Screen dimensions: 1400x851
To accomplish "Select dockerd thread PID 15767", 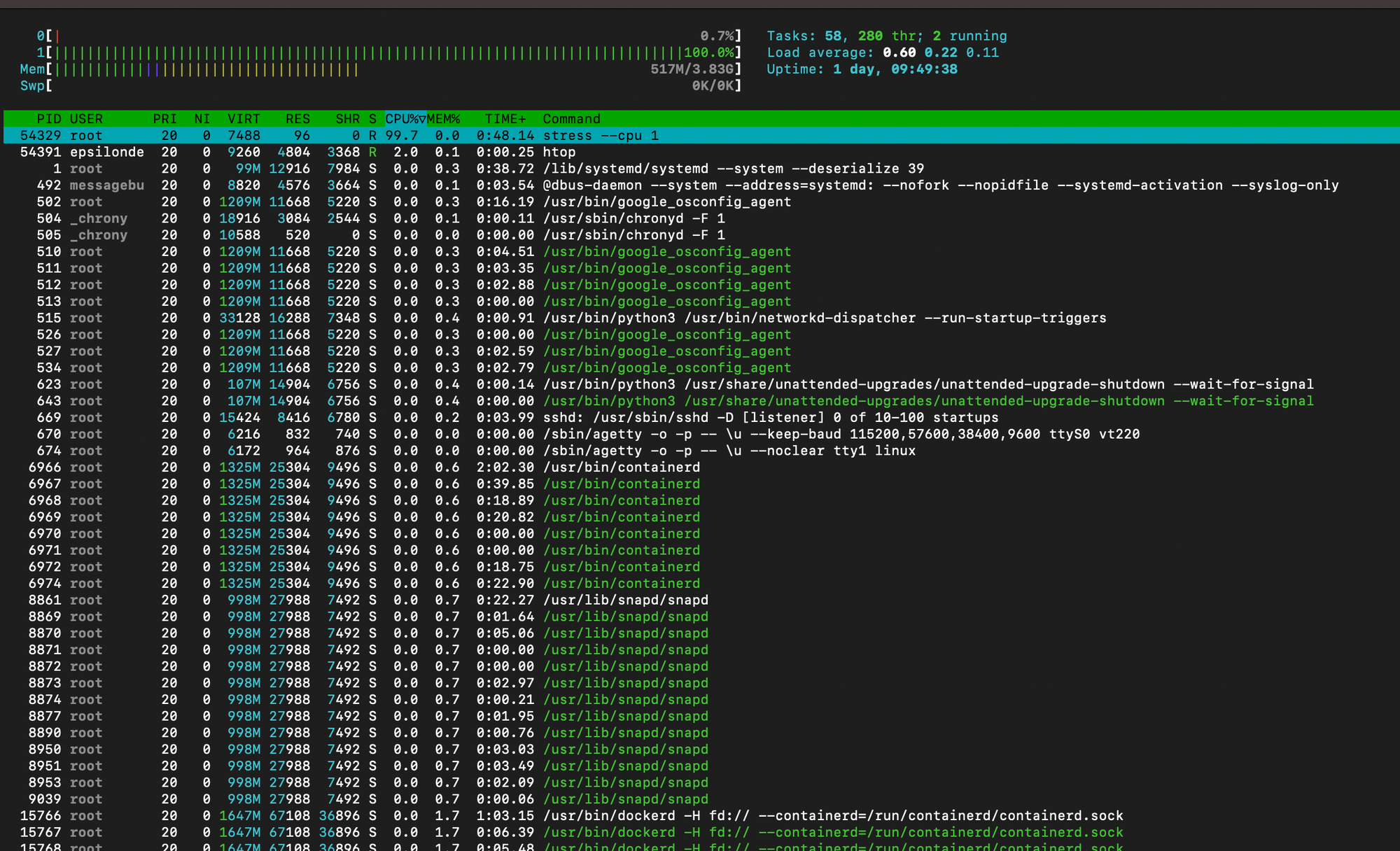I will tap(701, 833).
